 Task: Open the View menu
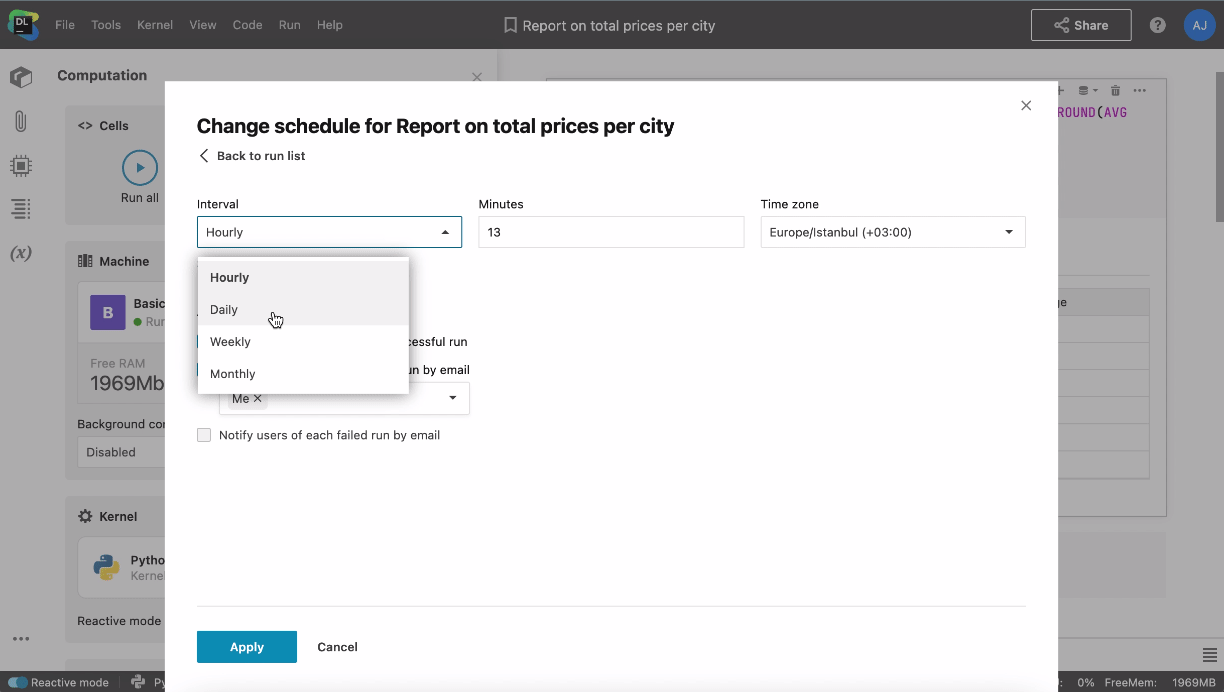[x=203, y=25]
